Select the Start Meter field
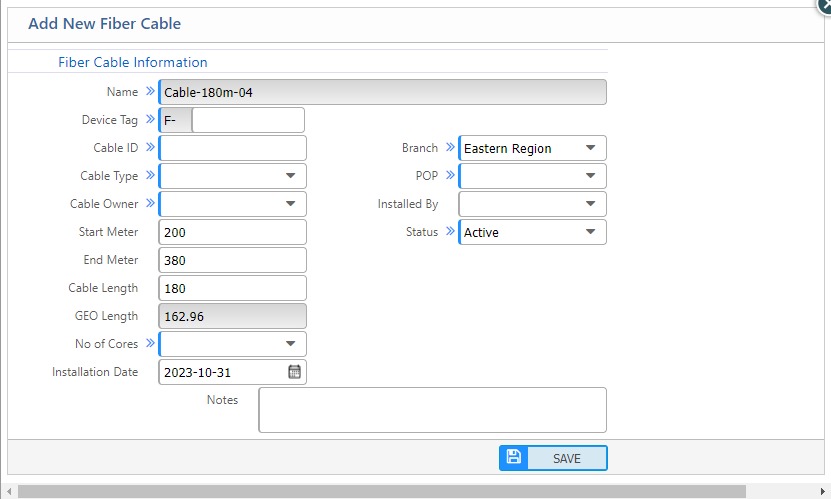The width and height of the screenshot is (831, 499). (232, 232)
